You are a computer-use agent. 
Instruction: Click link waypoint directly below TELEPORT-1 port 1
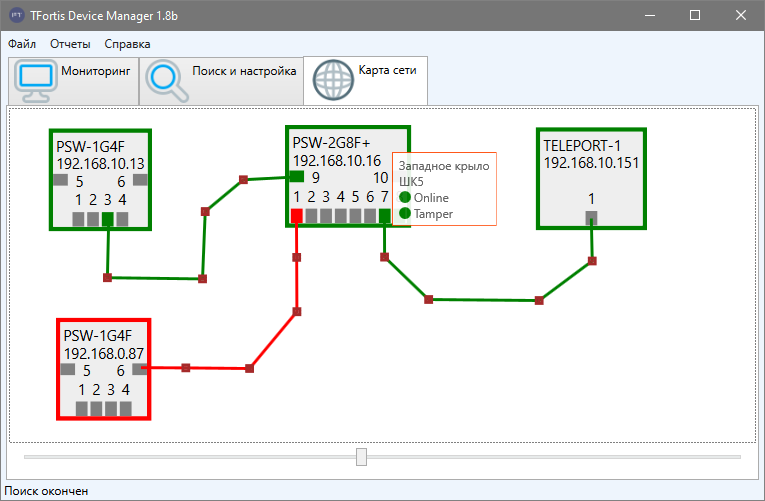592,261
